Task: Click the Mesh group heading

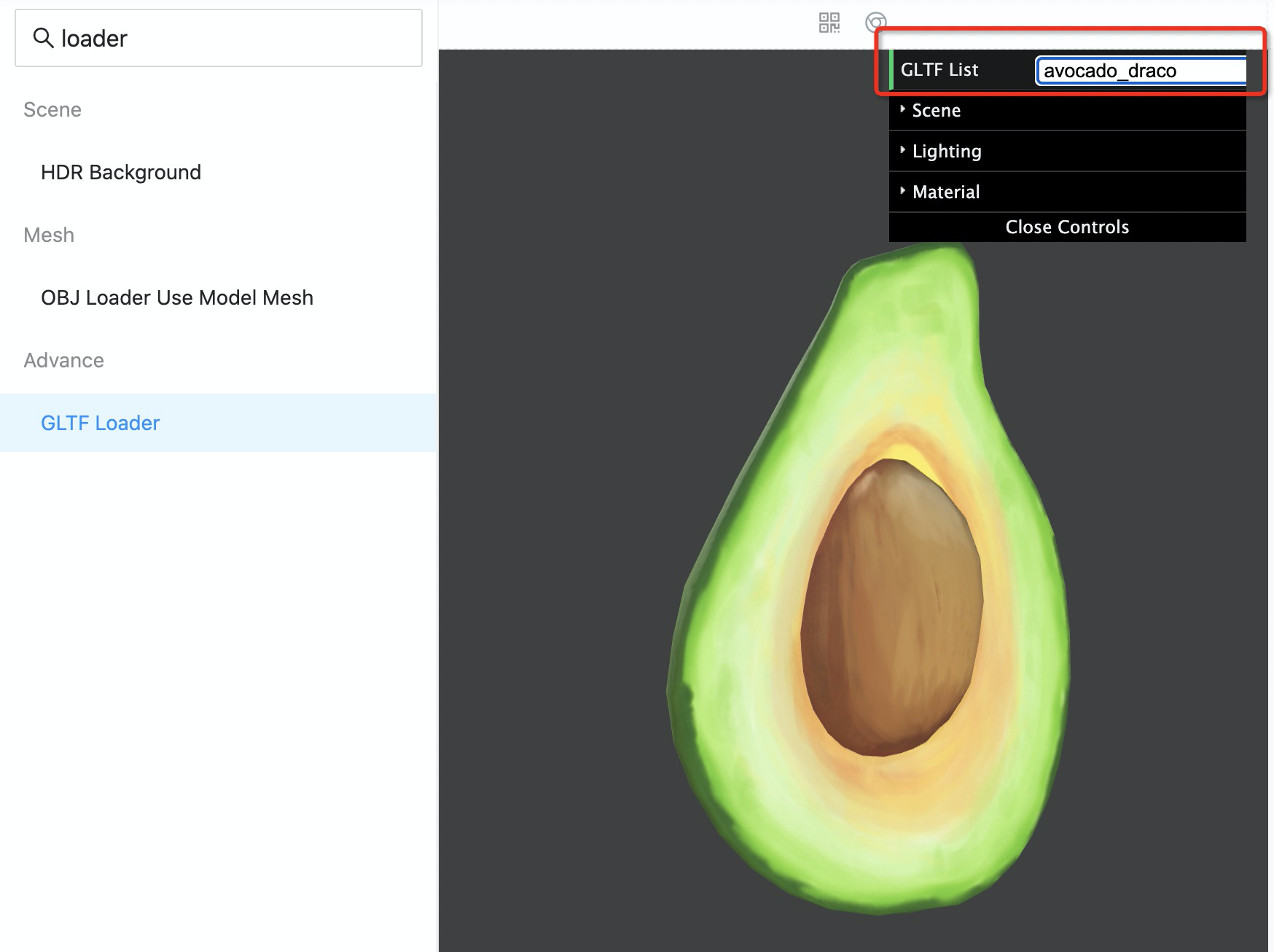Action: pos(49,235)
